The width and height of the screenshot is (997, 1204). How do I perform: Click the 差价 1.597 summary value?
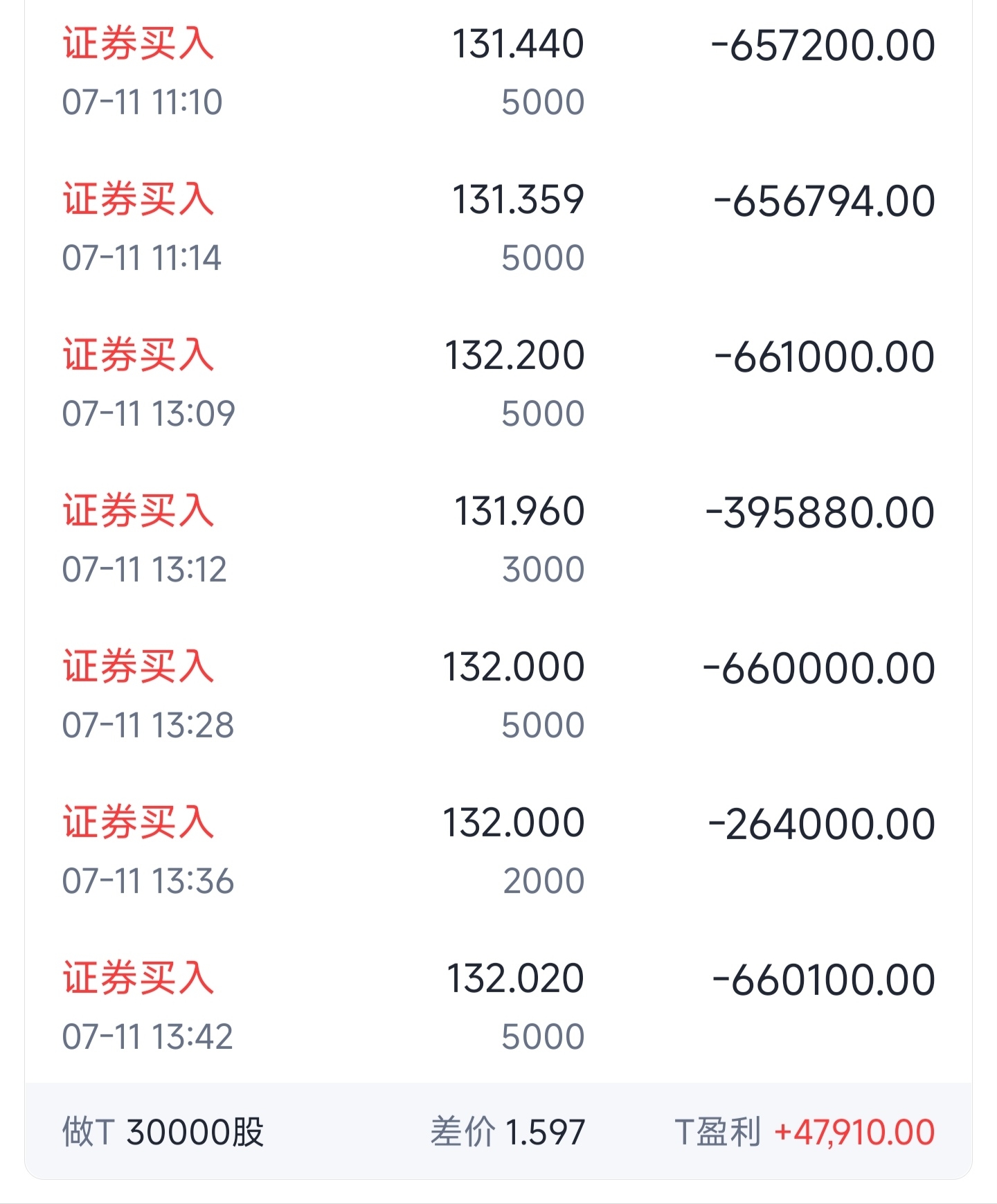(508, 1133)
